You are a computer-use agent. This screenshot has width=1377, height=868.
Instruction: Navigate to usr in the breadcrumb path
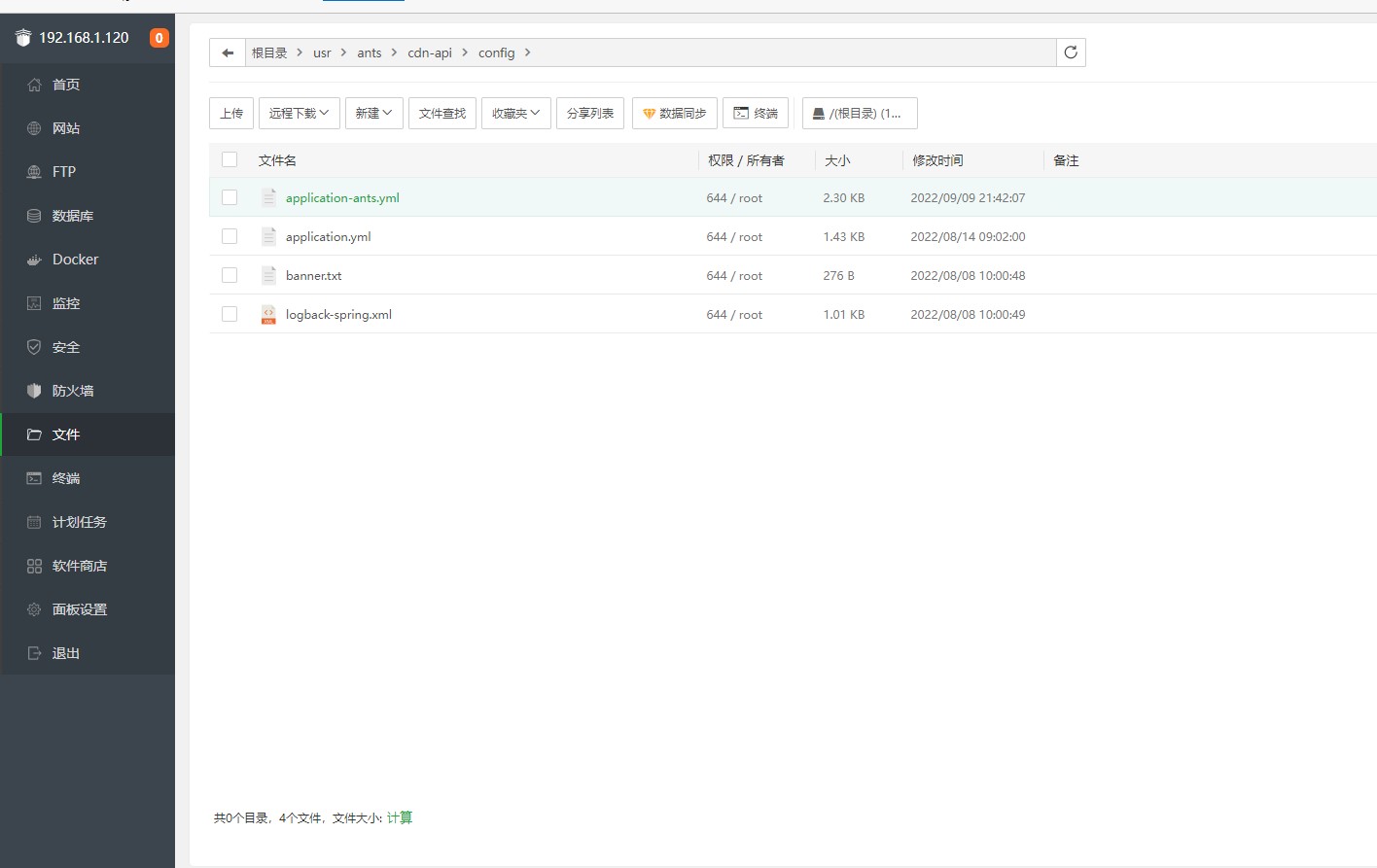322,52
